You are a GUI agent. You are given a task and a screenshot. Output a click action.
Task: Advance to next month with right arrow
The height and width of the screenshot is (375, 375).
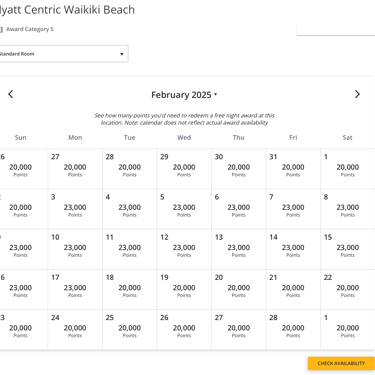point(357,94)
